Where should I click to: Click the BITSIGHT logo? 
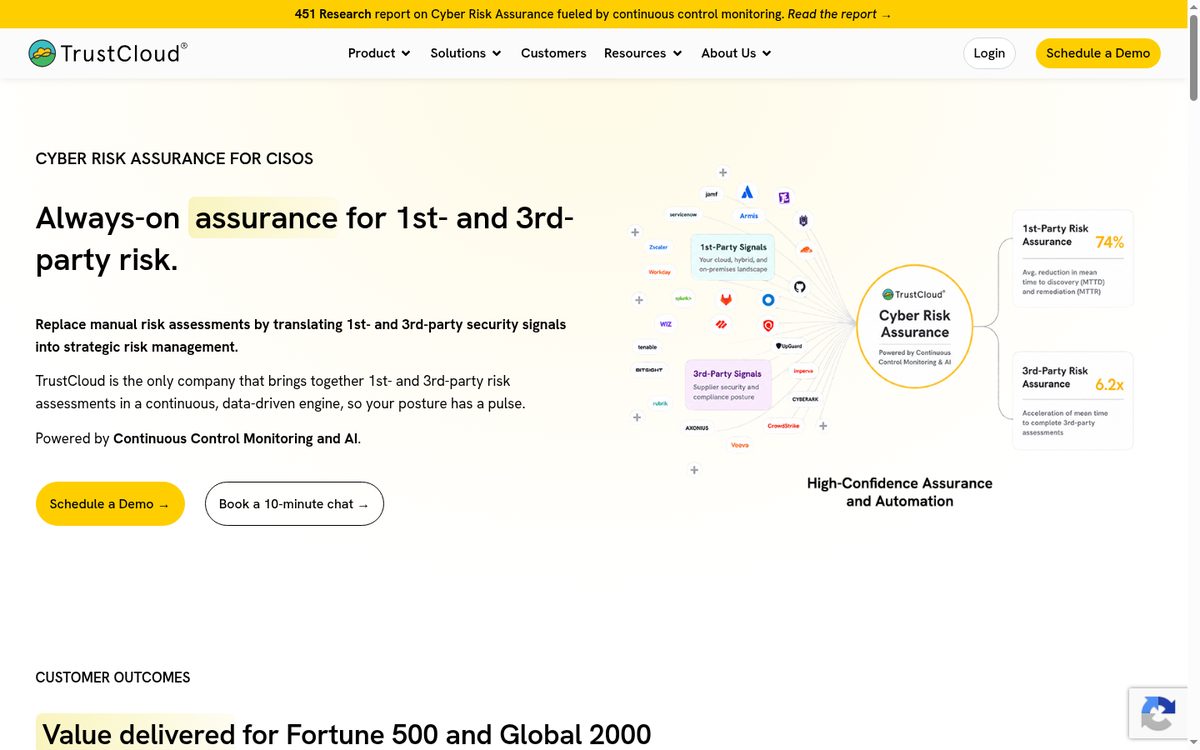648,370
